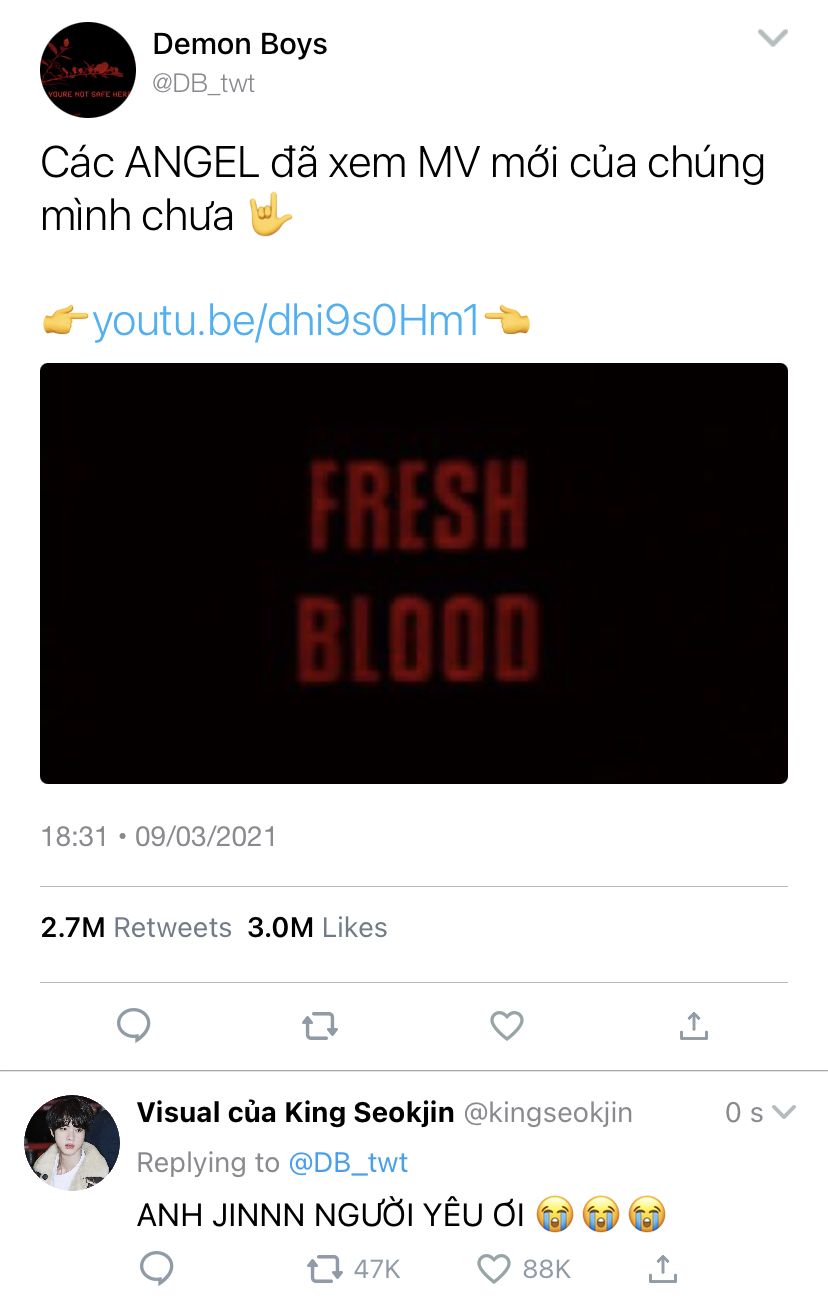
Task: View the 3.0M Likes list
Action: click(317, 928)
